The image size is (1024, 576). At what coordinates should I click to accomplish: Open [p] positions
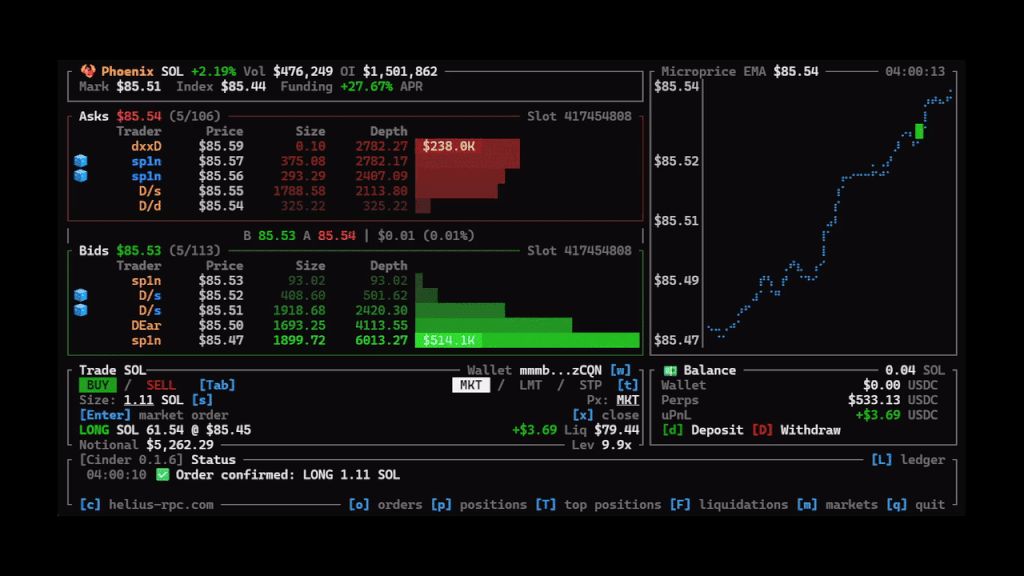(x=479, y=505)
